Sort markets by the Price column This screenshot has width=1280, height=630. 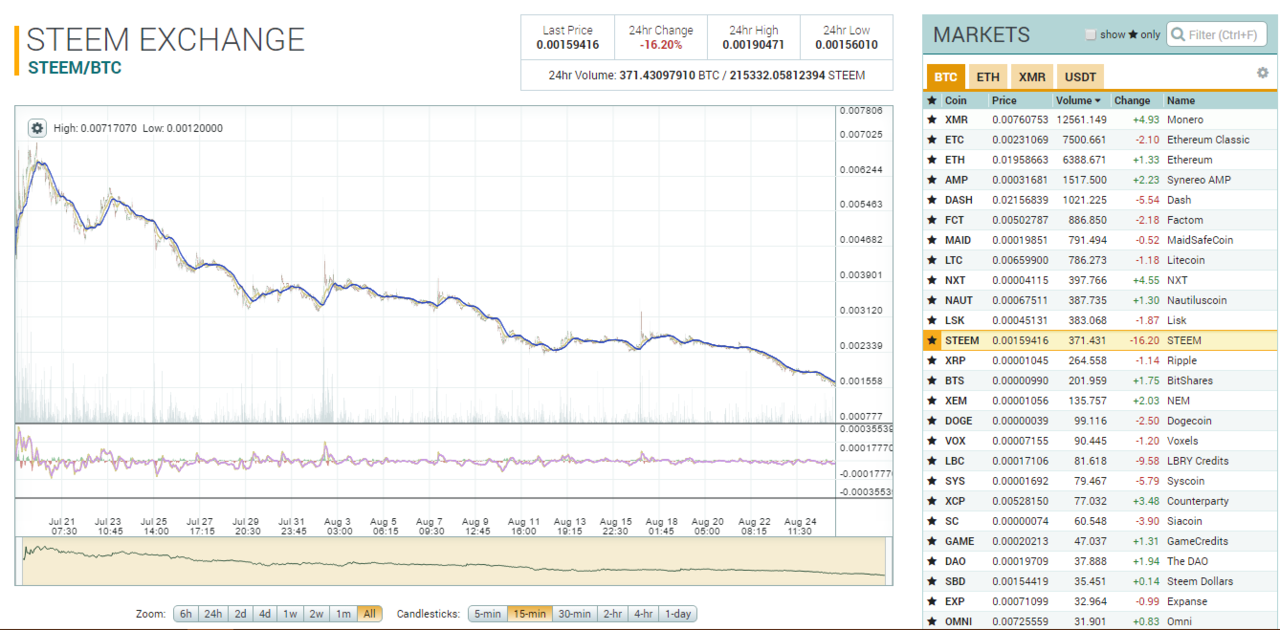pyautogui.click(x=1004, y=100)
